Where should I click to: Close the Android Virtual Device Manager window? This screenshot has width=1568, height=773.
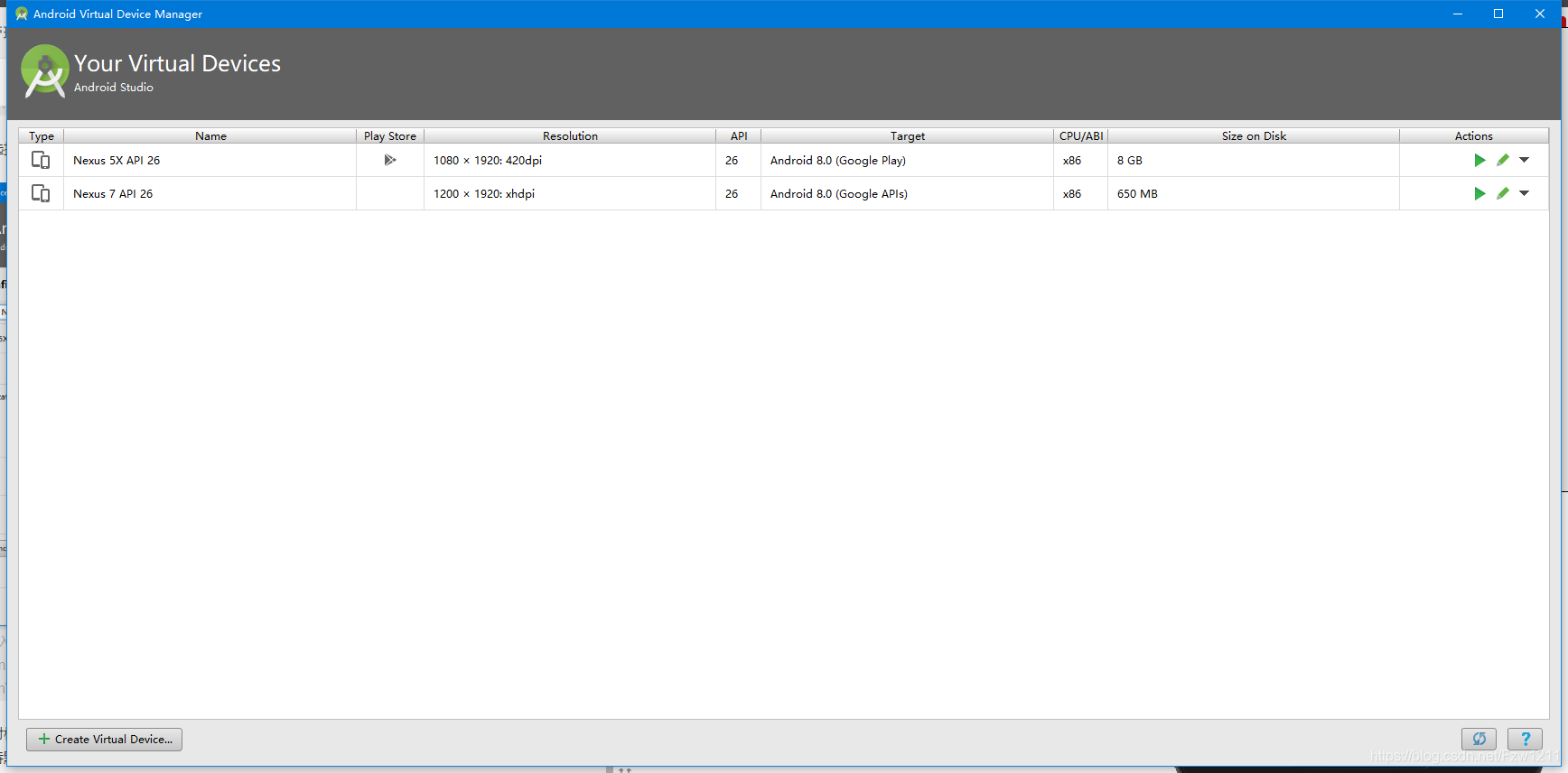click(1540, 14)
